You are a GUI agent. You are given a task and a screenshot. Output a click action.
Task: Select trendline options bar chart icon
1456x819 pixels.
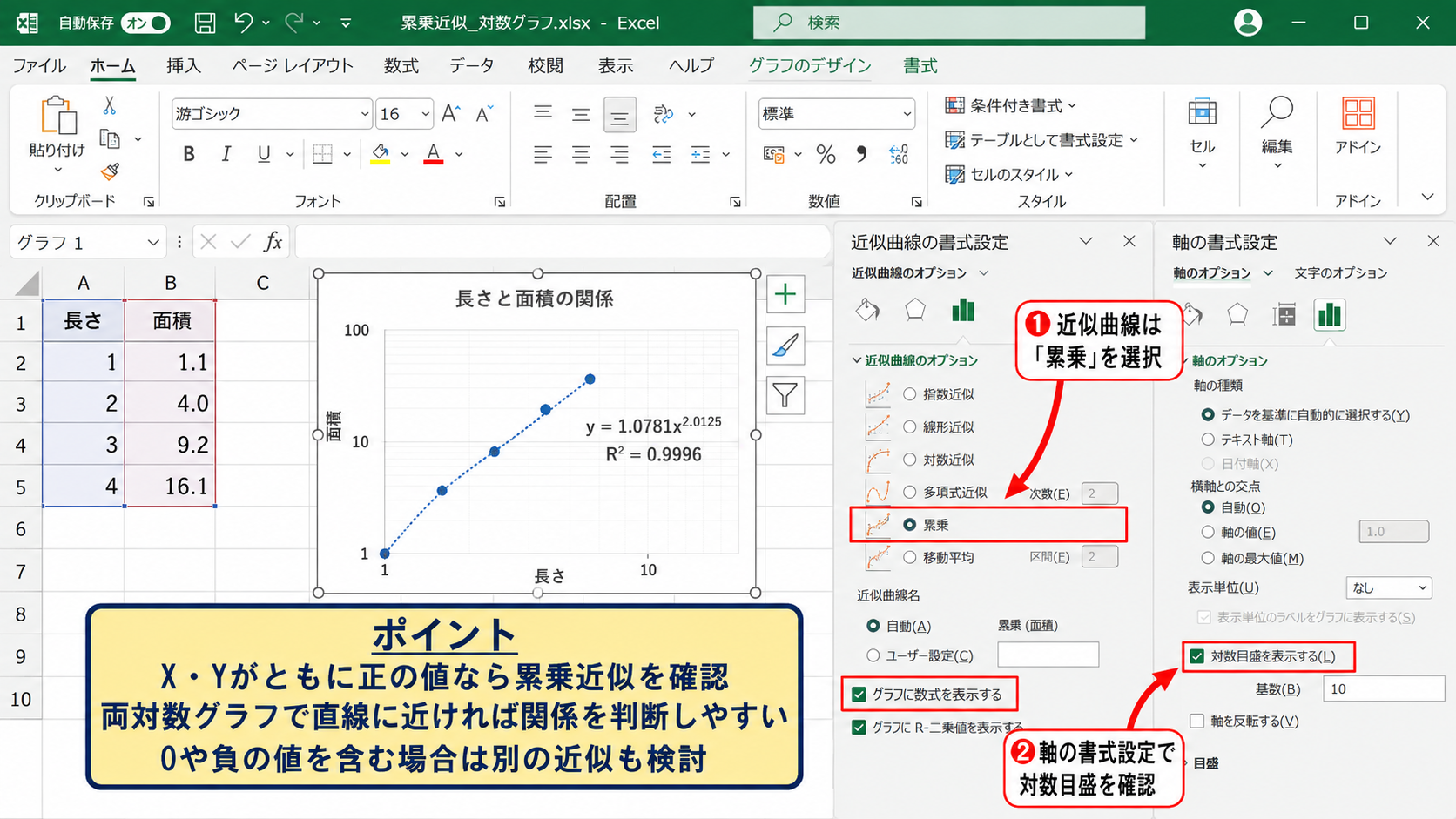[x=962, y=310]
